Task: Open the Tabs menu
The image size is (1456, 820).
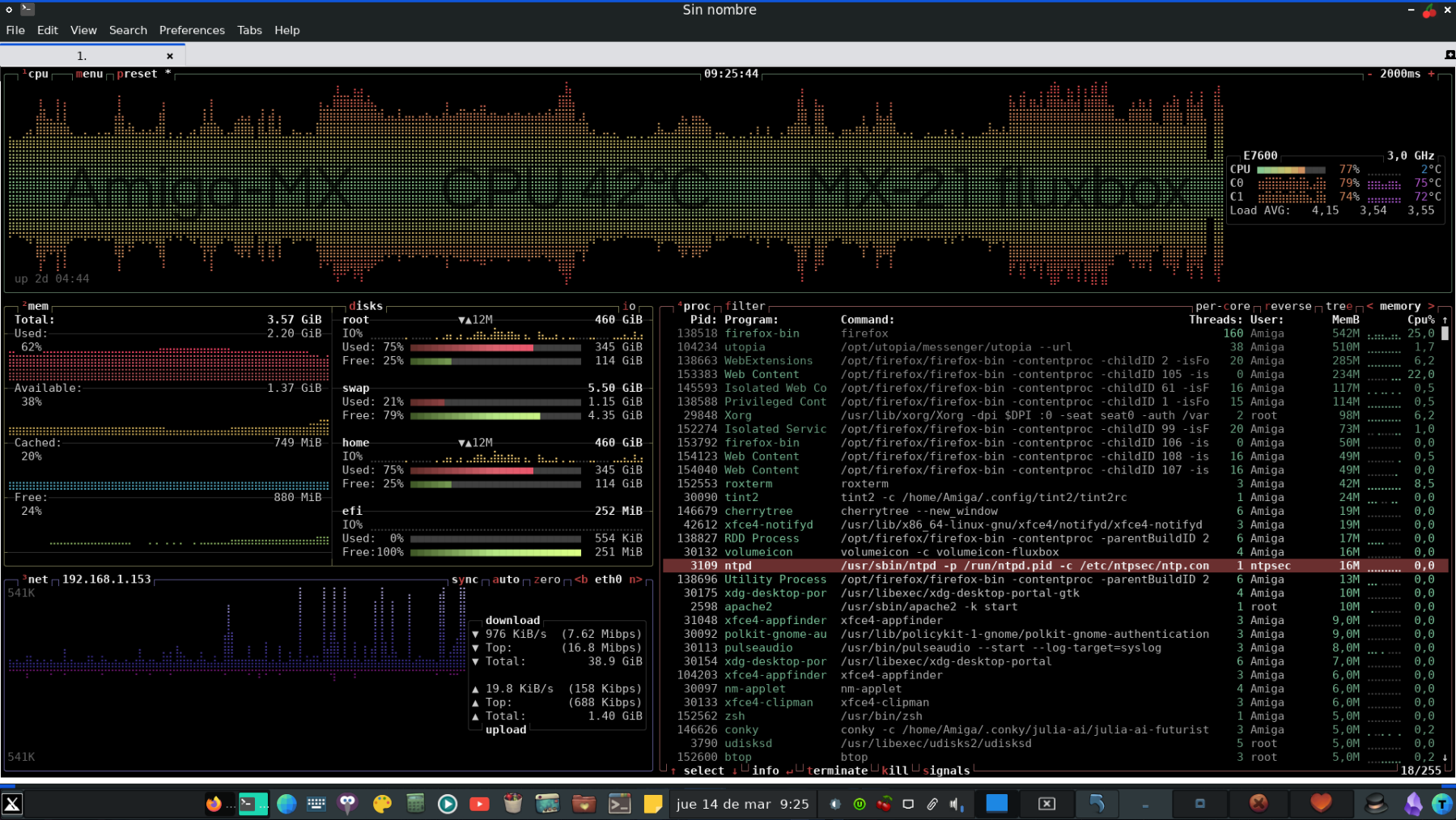Action: click(x=249, y=30)
